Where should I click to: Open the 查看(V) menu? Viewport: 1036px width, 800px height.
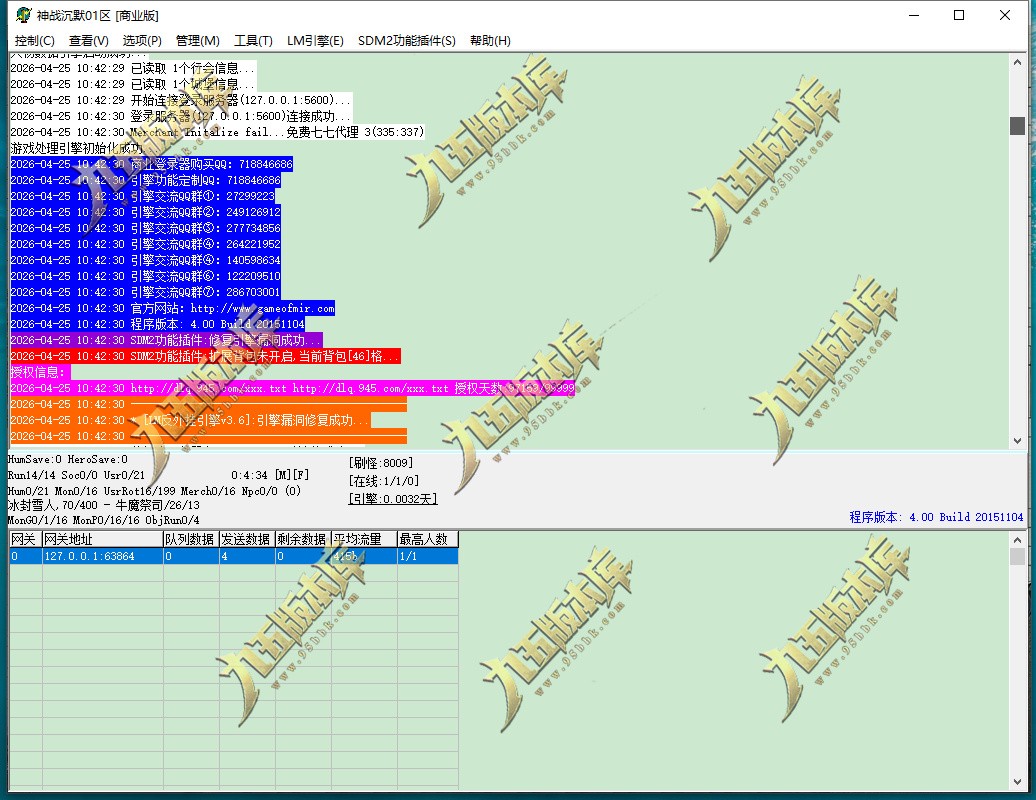[89, 41]
